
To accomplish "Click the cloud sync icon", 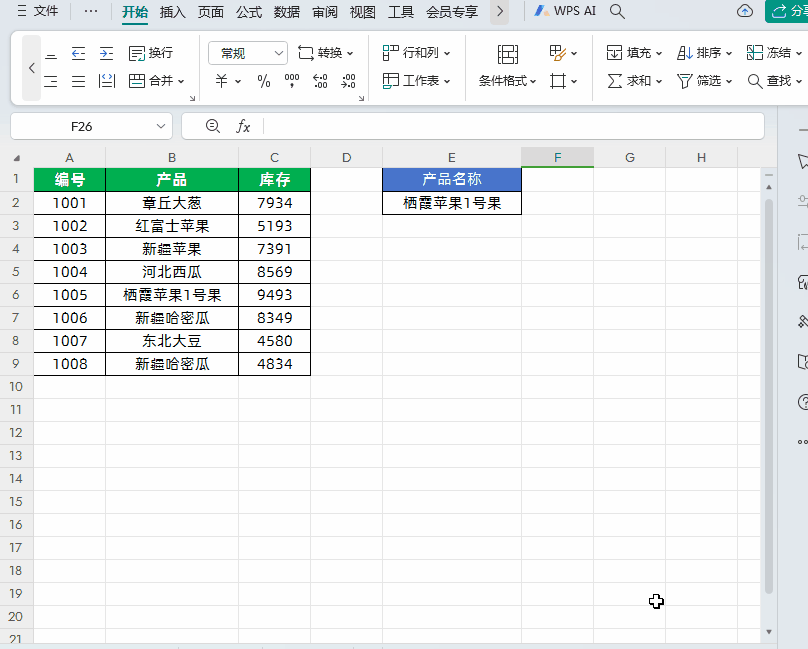I will point(745,11).
